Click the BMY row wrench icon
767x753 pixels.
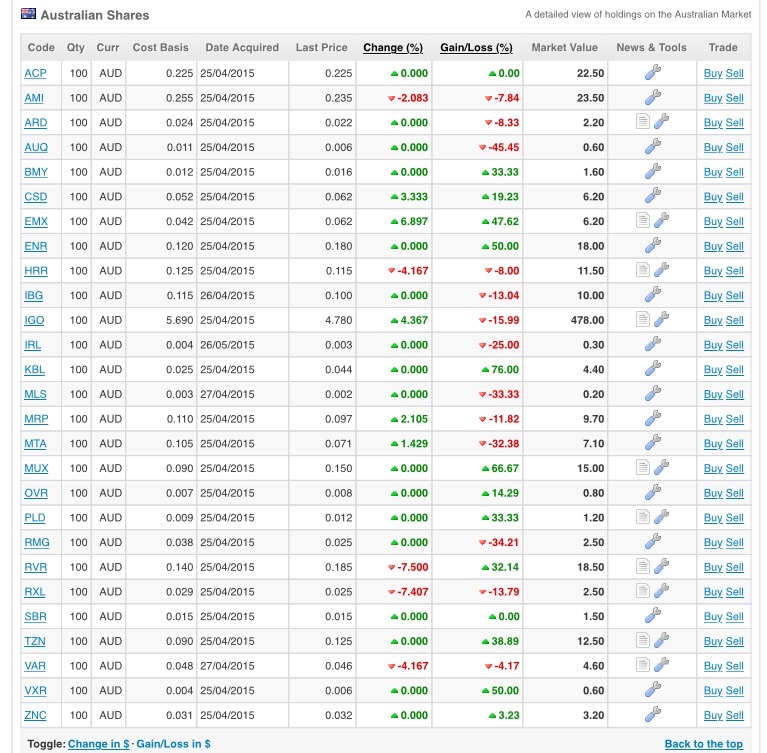[x=653, y=171]
